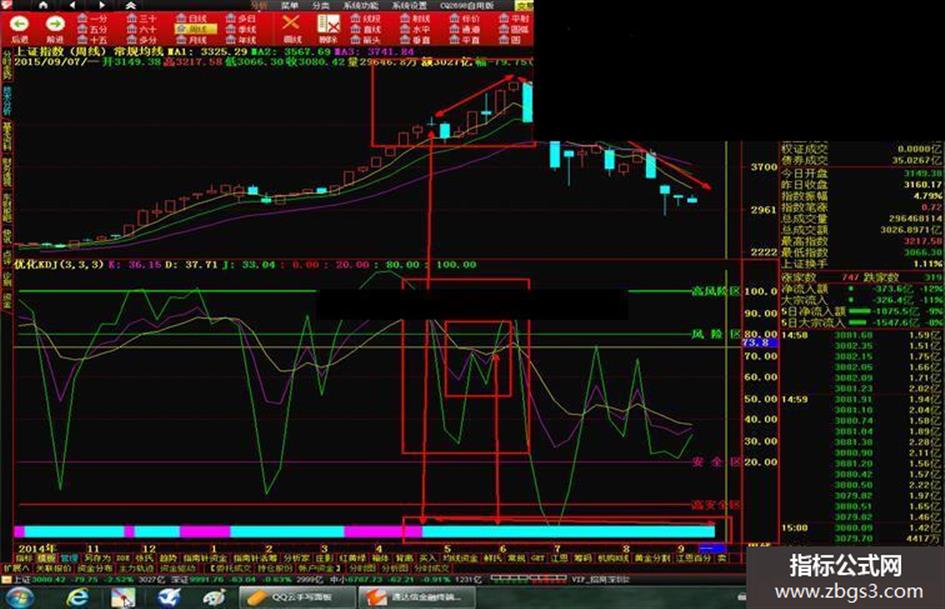Pick the 垂直 vertical line tool
This screenshot has width=945, height=609.
(415, 39)
